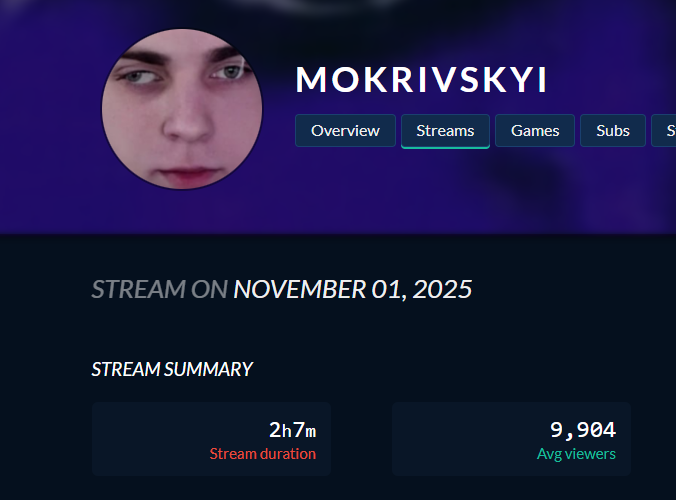676x500 pixels.
Task: Click the teal underline beneath Streams
Action: pyautogui.click(x=445, y=147)
